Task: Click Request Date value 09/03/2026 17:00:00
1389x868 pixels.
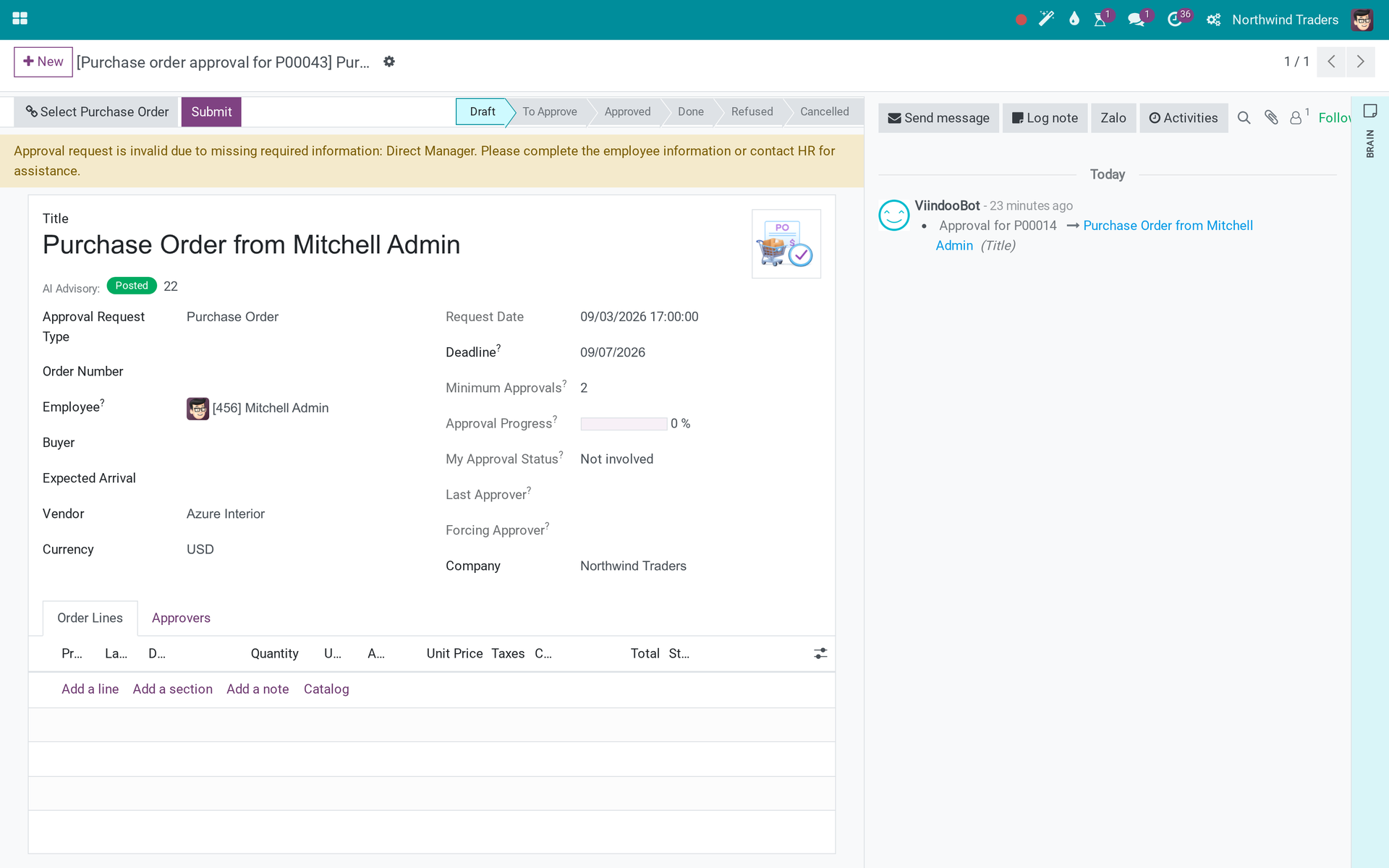Action: (x=640, y=317)
